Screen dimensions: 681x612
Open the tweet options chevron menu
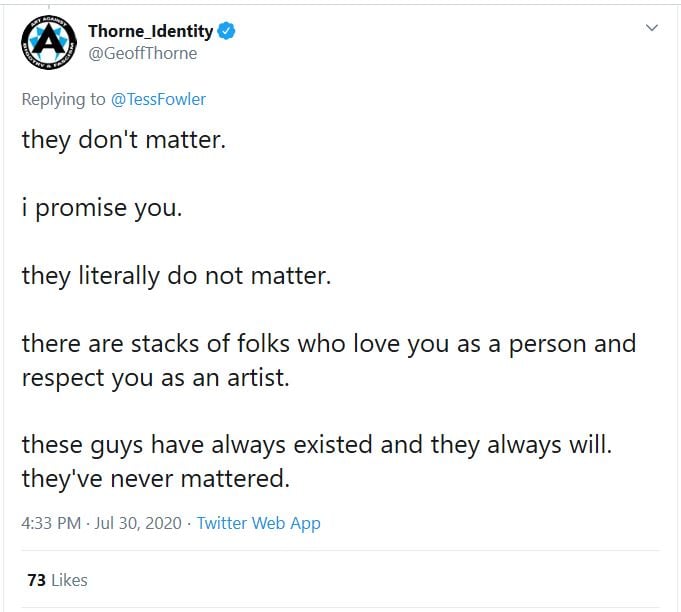point(651,28)
